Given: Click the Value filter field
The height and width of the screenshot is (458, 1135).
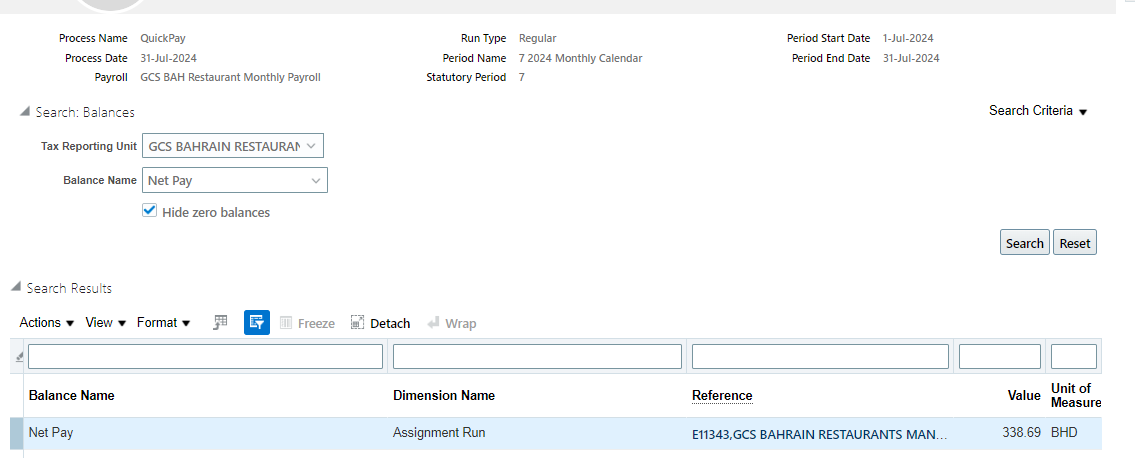Looking at the screenshot, I should click(1000, 356).
